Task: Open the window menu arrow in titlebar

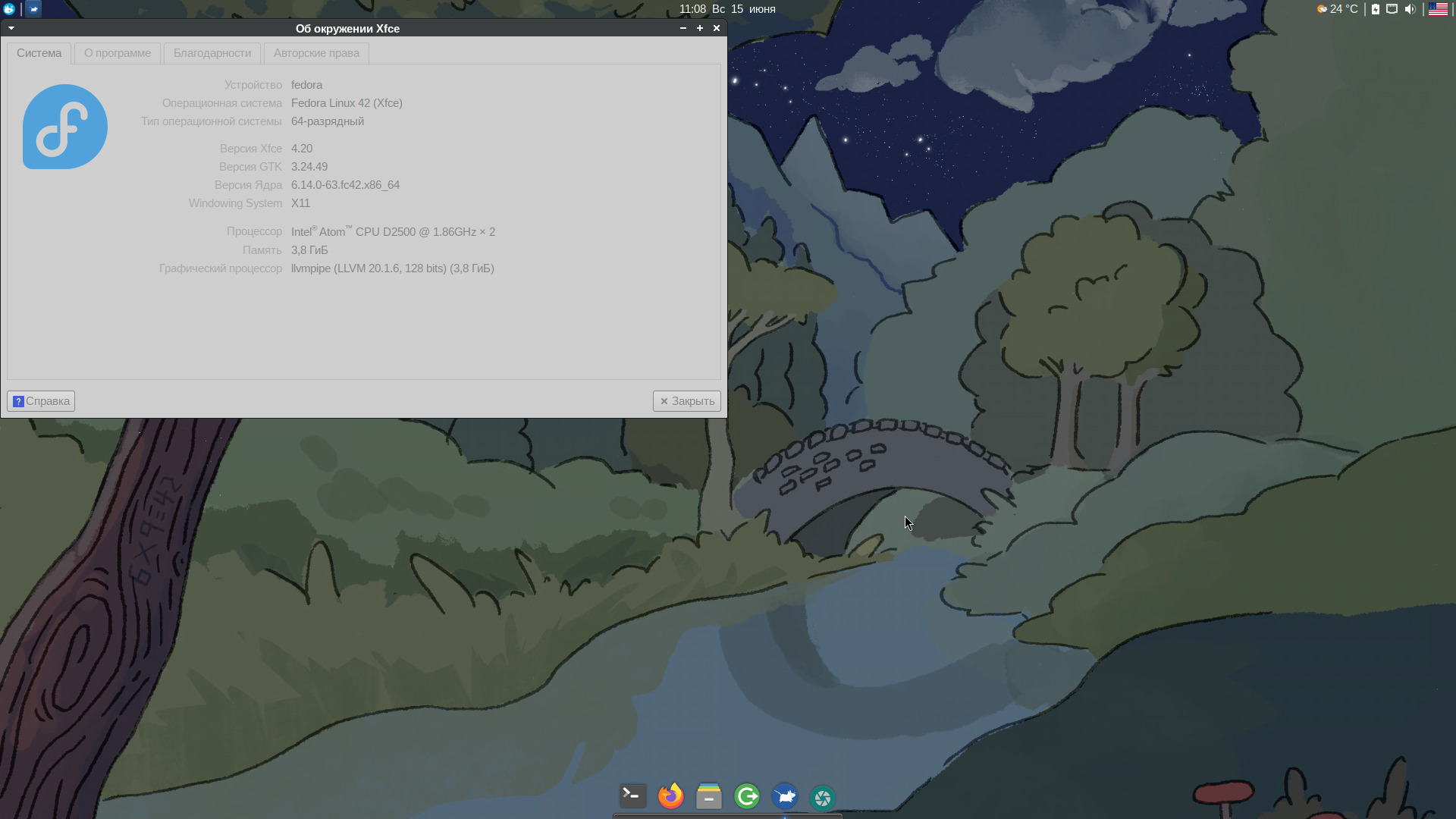Action: 11,28
